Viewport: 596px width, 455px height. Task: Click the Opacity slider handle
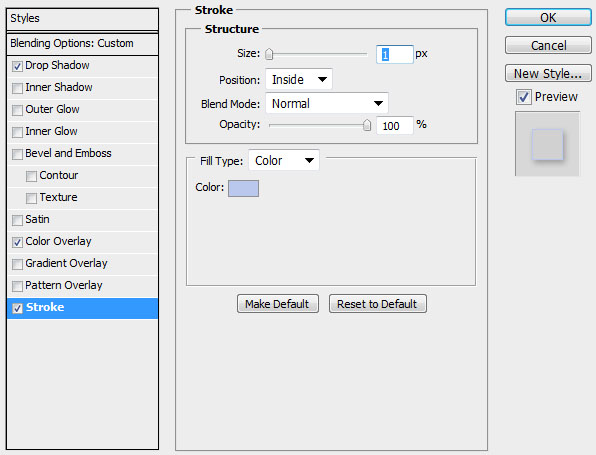367,125
